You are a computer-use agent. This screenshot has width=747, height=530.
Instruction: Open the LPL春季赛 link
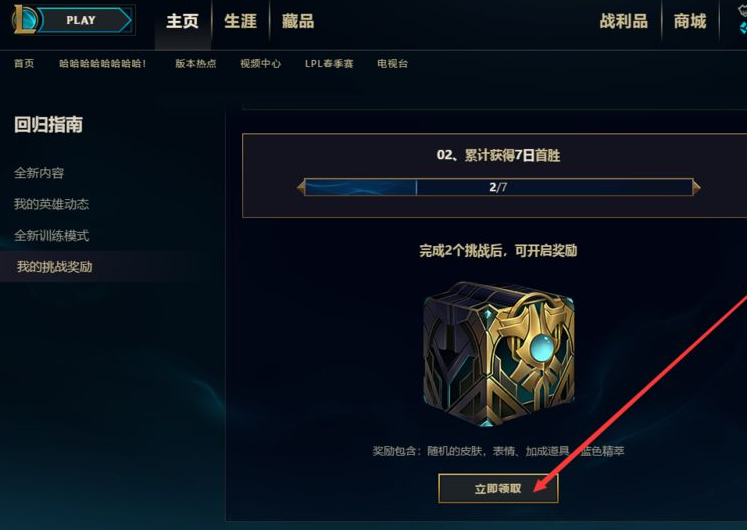tap(329, 63)
